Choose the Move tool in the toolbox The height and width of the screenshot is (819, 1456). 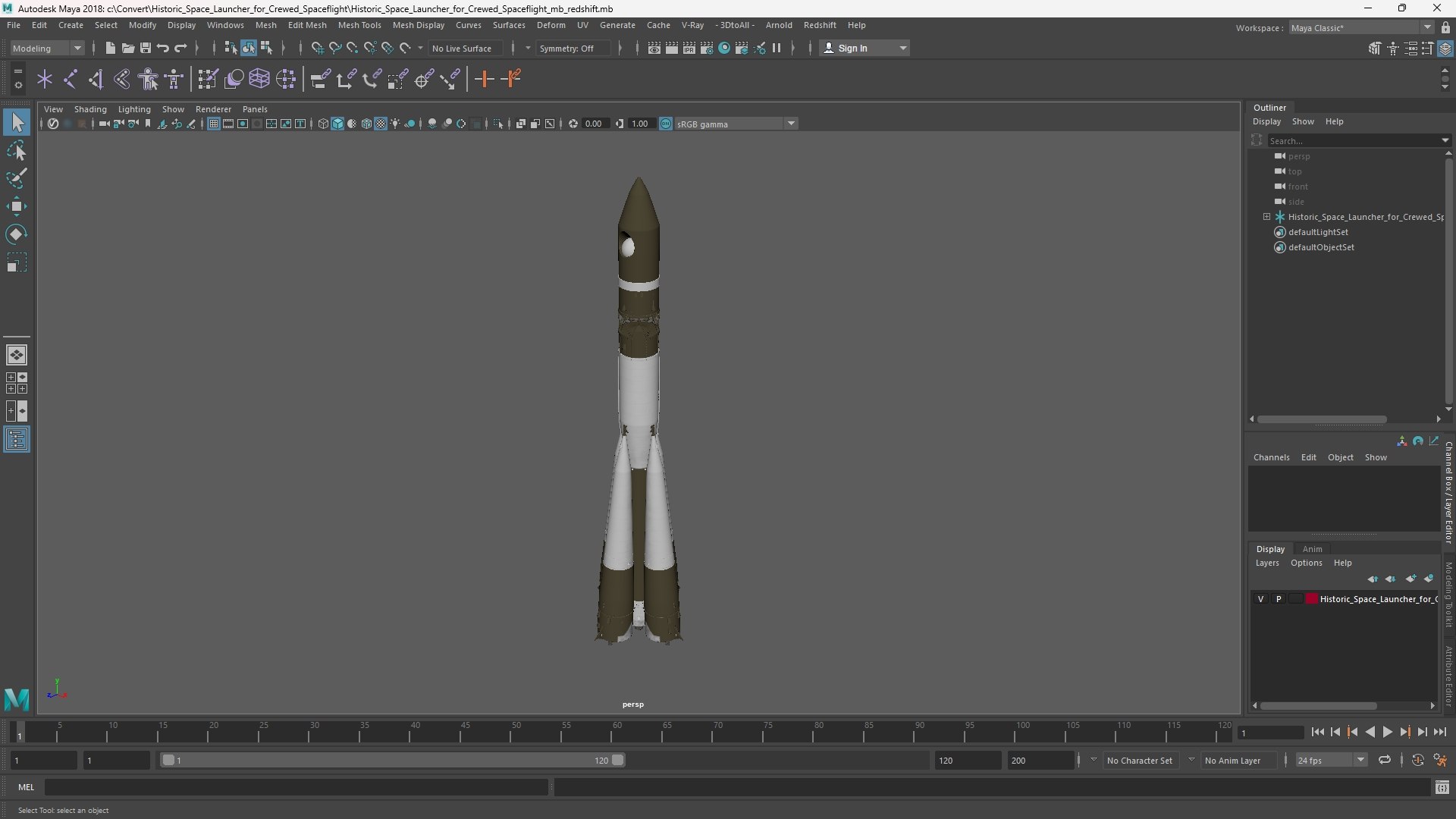click(x=17, y=206)
